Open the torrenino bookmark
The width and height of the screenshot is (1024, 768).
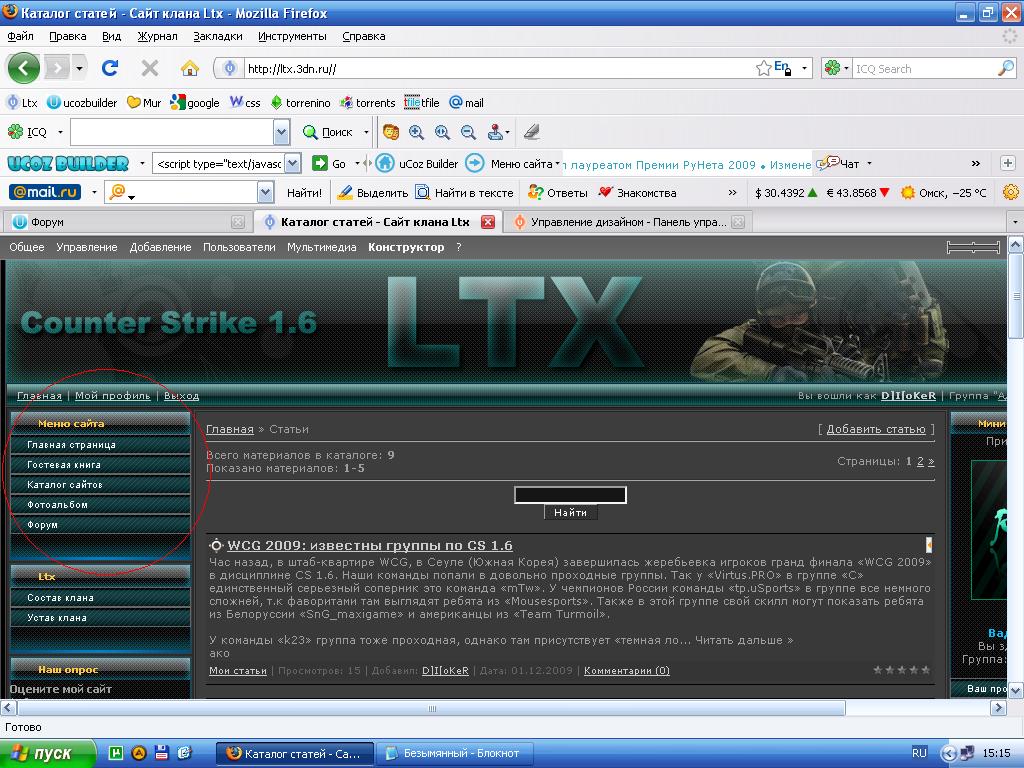pos(300,103)
